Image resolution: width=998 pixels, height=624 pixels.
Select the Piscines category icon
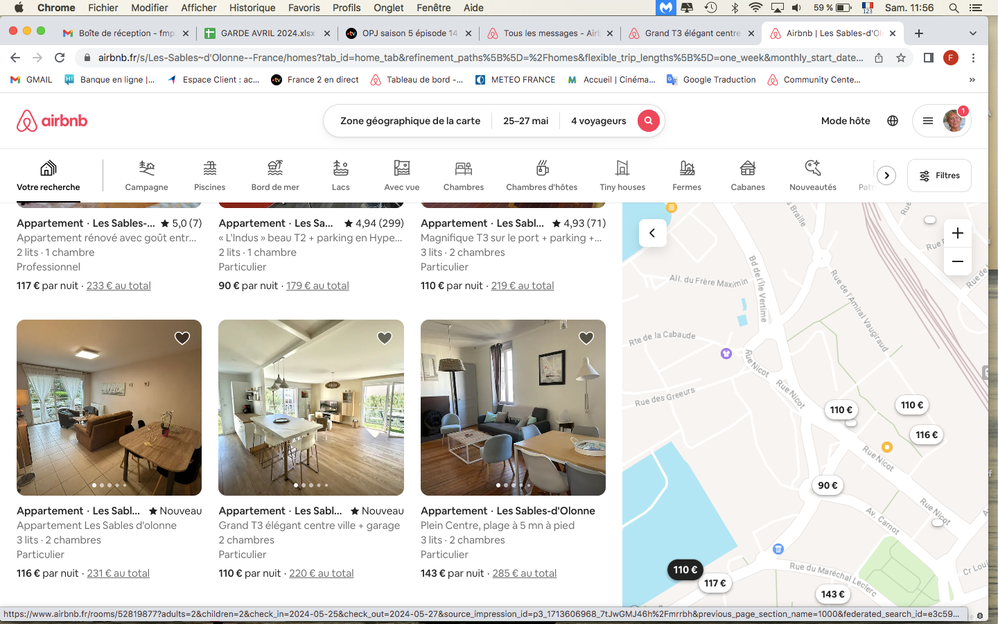point(209,169)
